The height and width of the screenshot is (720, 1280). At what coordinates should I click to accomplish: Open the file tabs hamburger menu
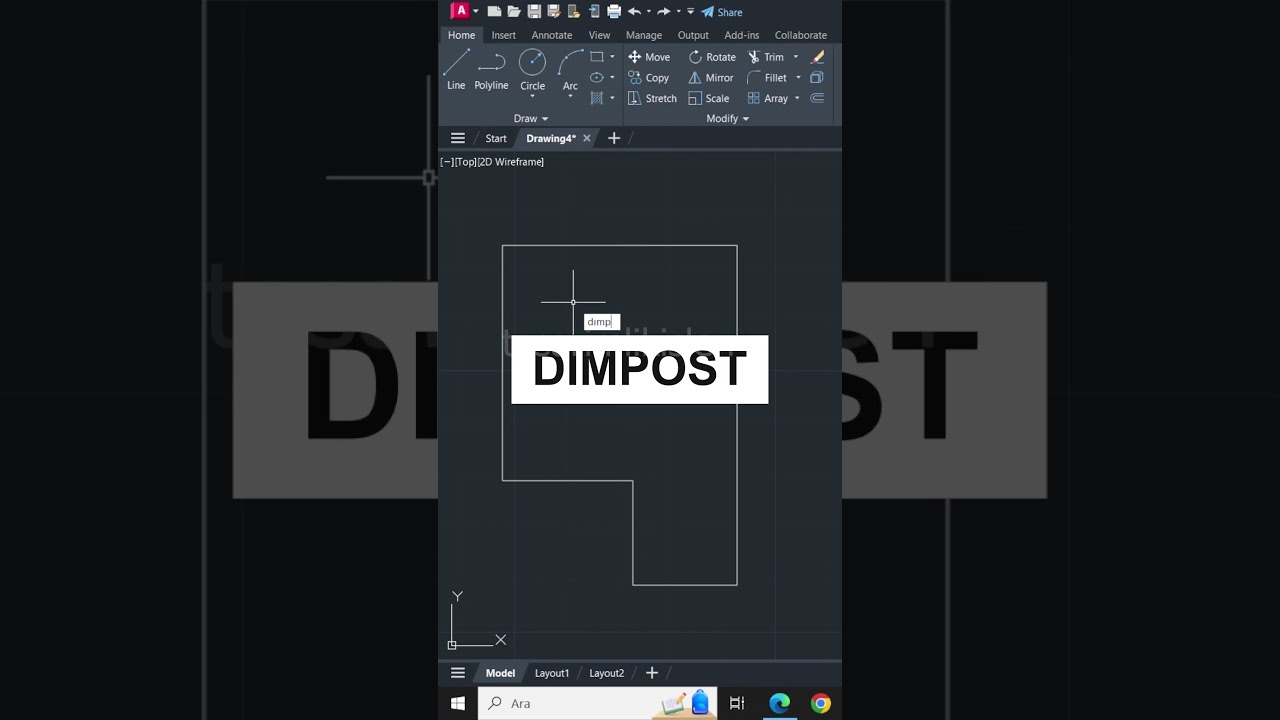pos(458,138)
